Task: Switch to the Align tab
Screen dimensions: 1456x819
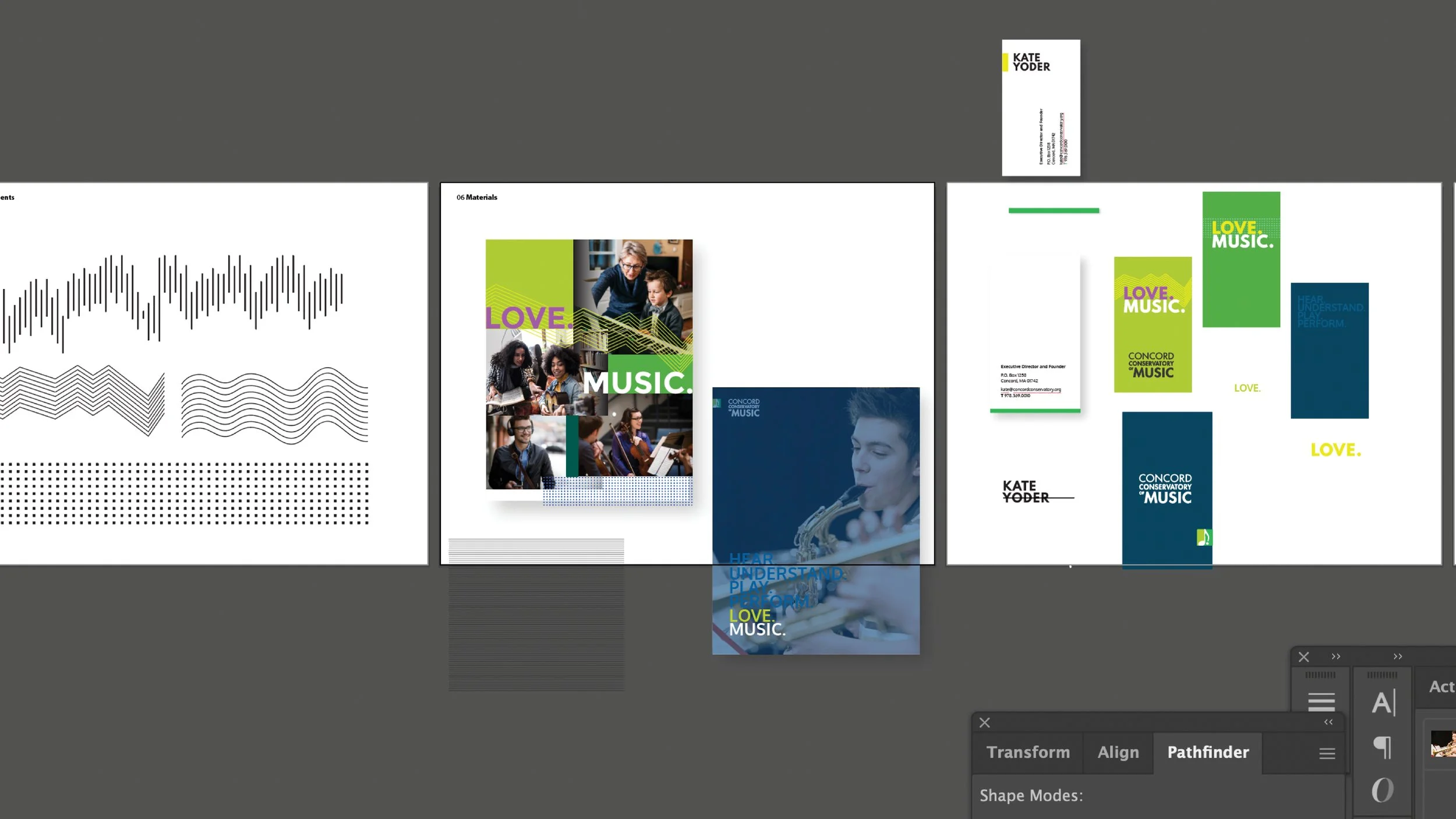Action: point(1118,753)
